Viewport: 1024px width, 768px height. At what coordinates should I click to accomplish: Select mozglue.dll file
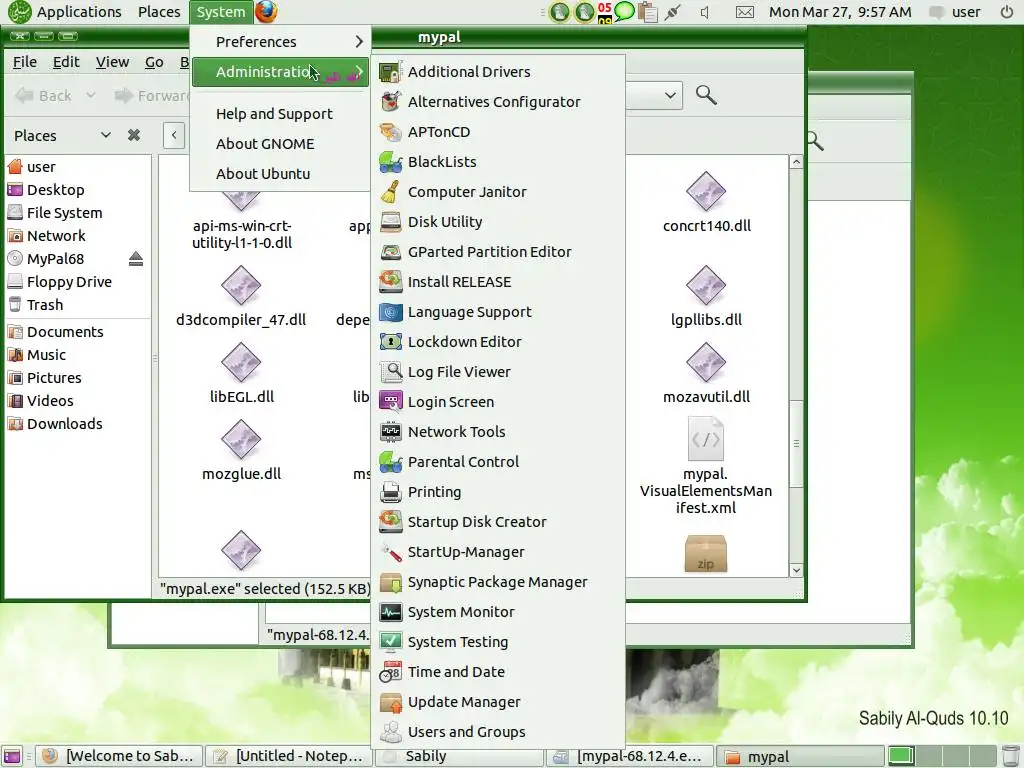(242, 450)
